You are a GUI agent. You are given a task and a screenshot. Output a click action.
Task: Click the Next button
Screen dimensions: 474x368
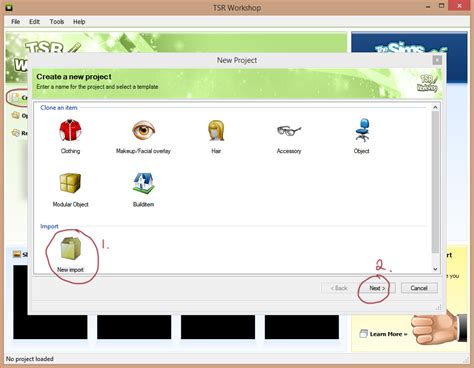pyautogui.click(x=377, y=288)
